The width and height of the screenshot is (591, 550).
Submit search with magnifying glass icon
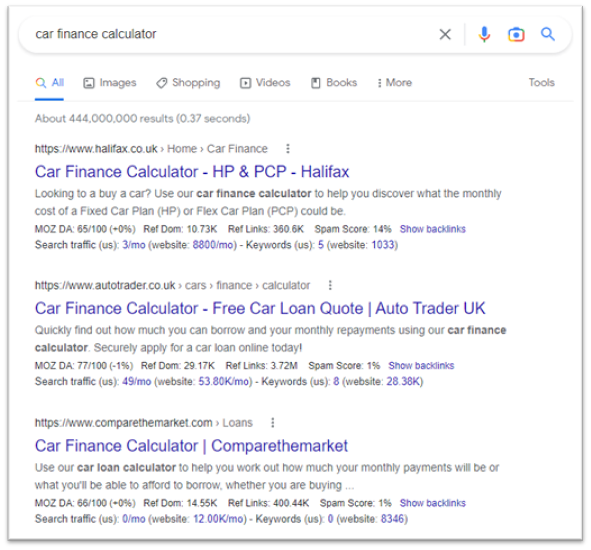548,34
